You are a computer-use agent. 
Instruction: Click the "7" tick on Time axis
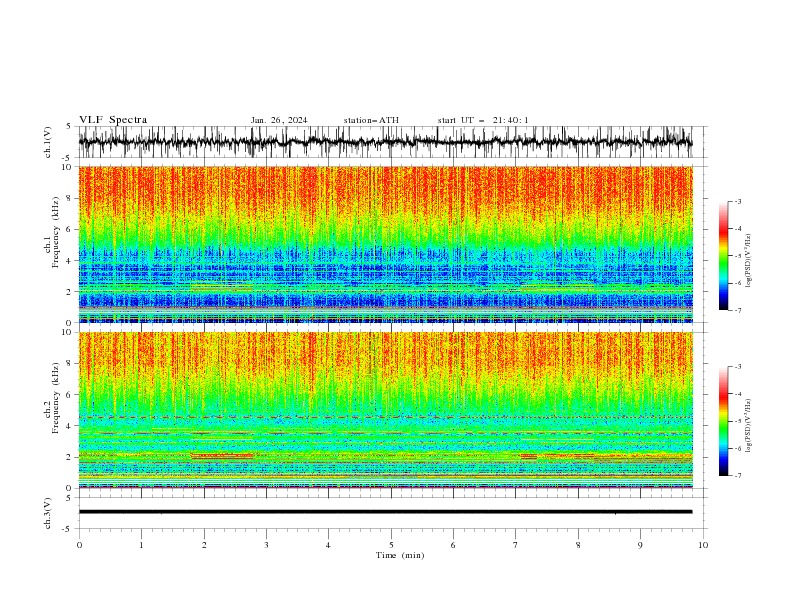pyautogui.click(x=515, y=545)
